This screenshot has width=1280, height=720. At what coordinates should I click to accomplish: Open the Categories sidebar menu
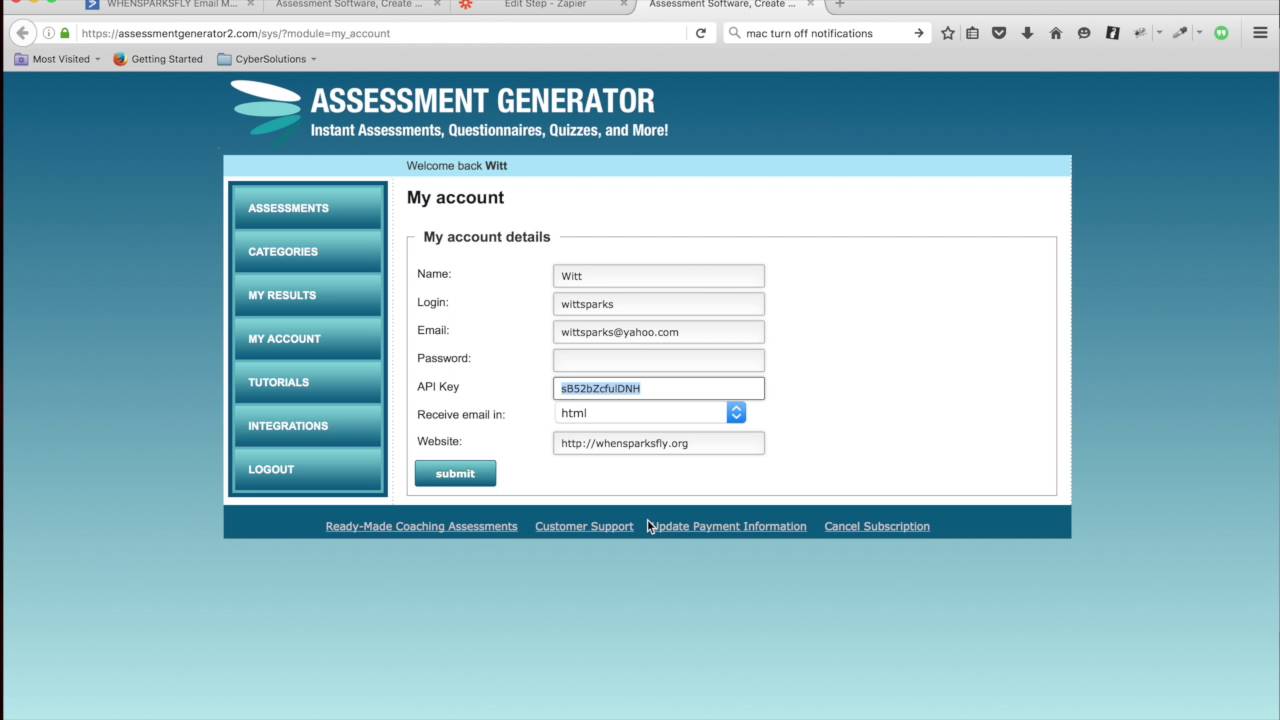[308, 252]
